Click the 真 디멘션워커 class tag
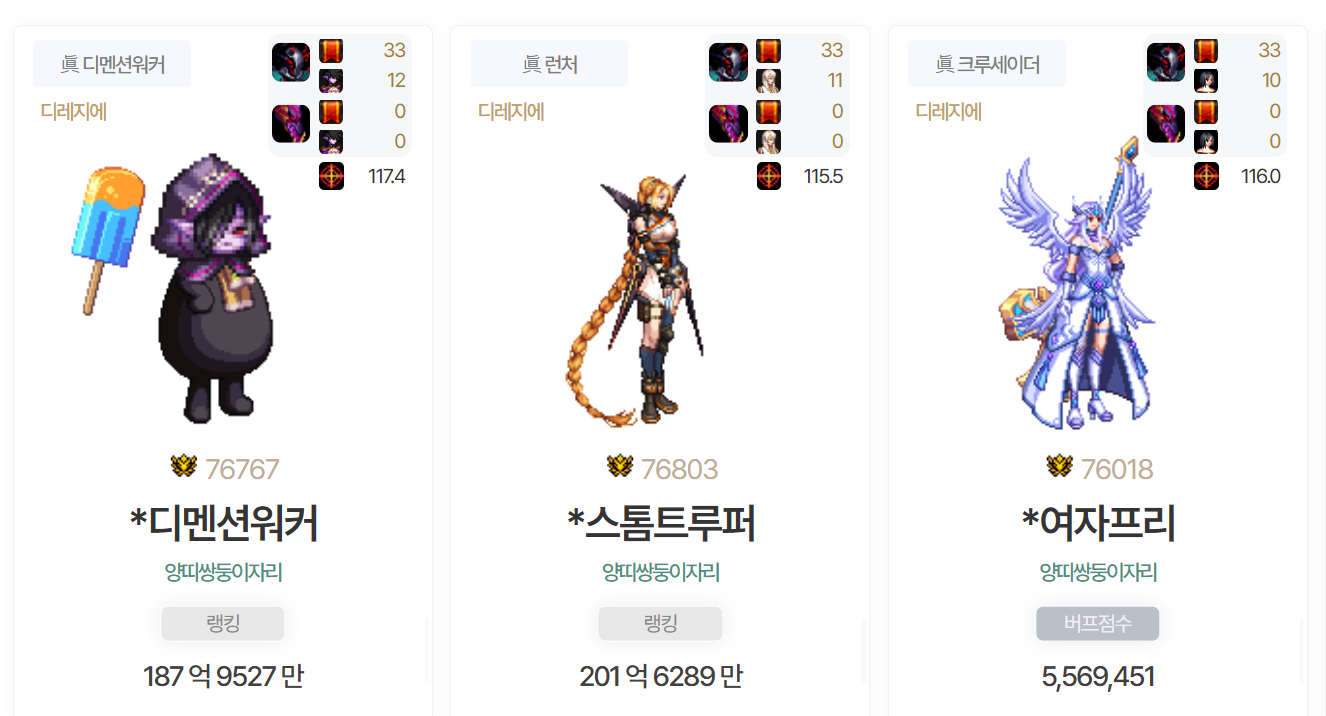Image resolution: width=1326 pixels, height=716 pixels. (x=112, y=64)
